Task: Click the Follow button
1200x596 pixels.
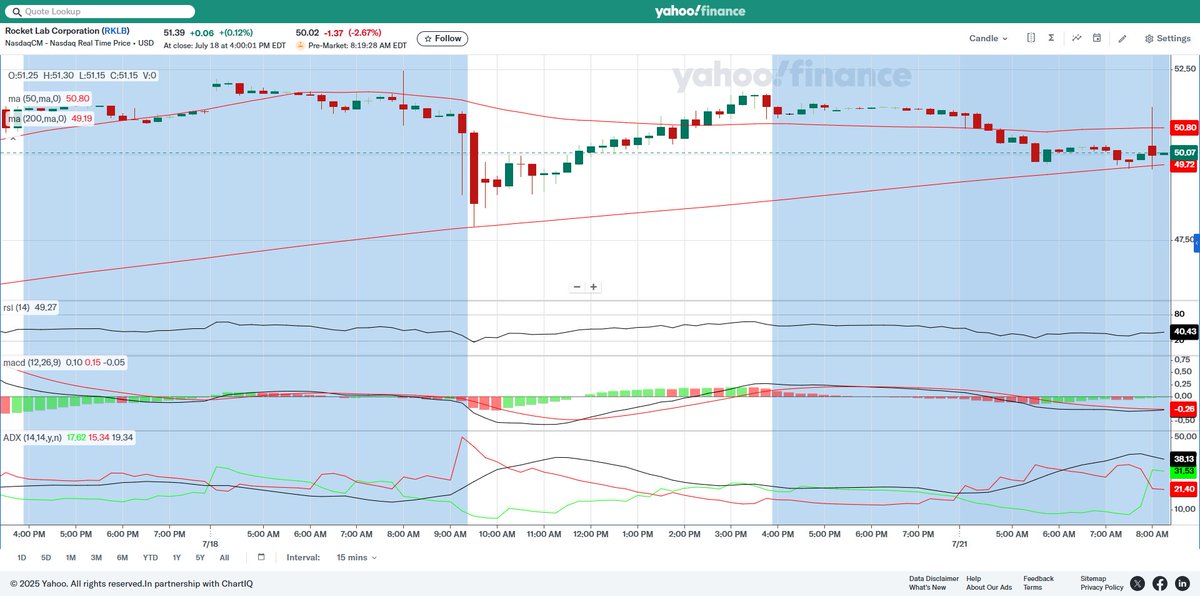Action: point(442,38)
